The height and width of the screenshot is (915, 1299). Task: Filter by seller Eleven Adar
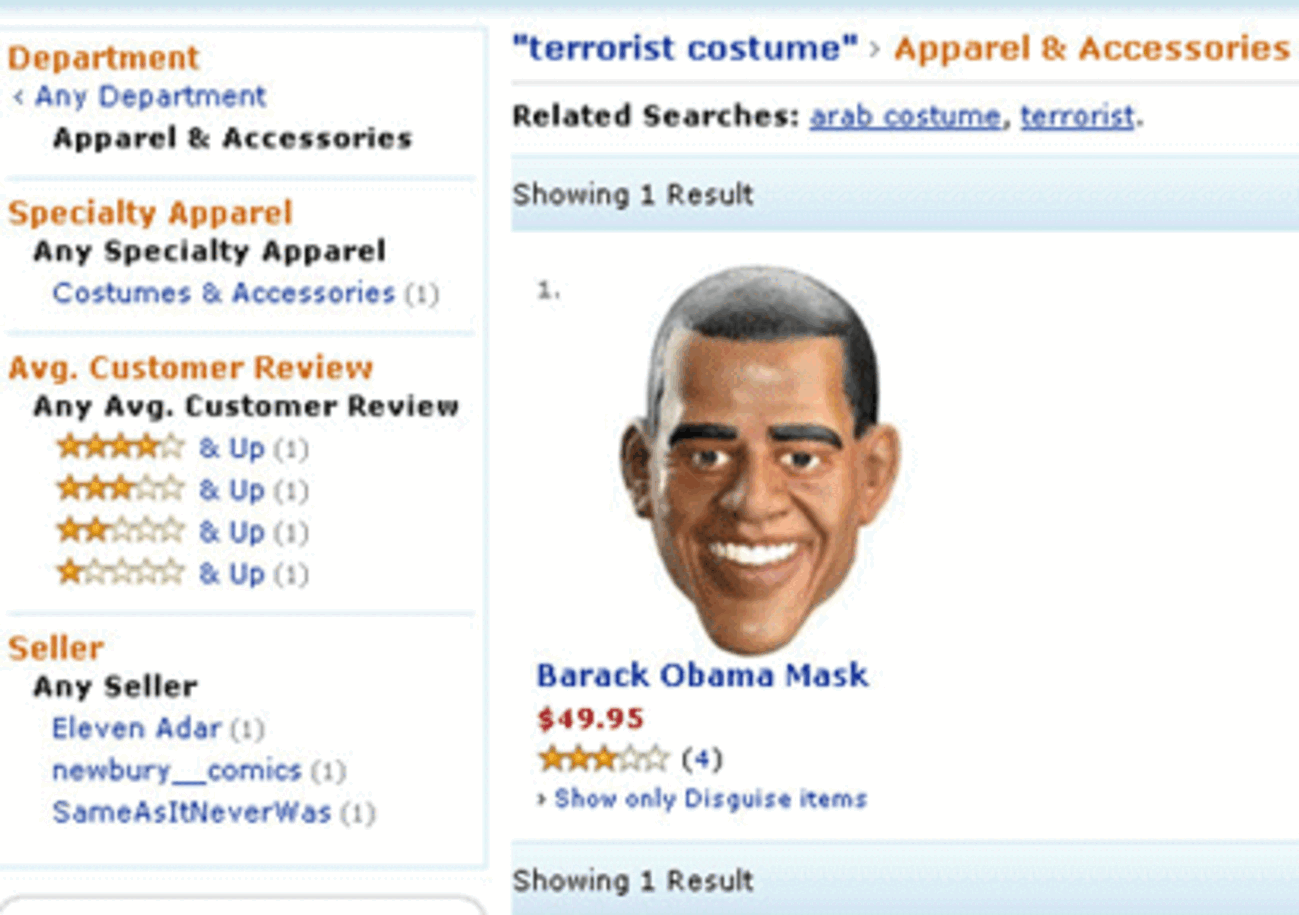[136, 728]
